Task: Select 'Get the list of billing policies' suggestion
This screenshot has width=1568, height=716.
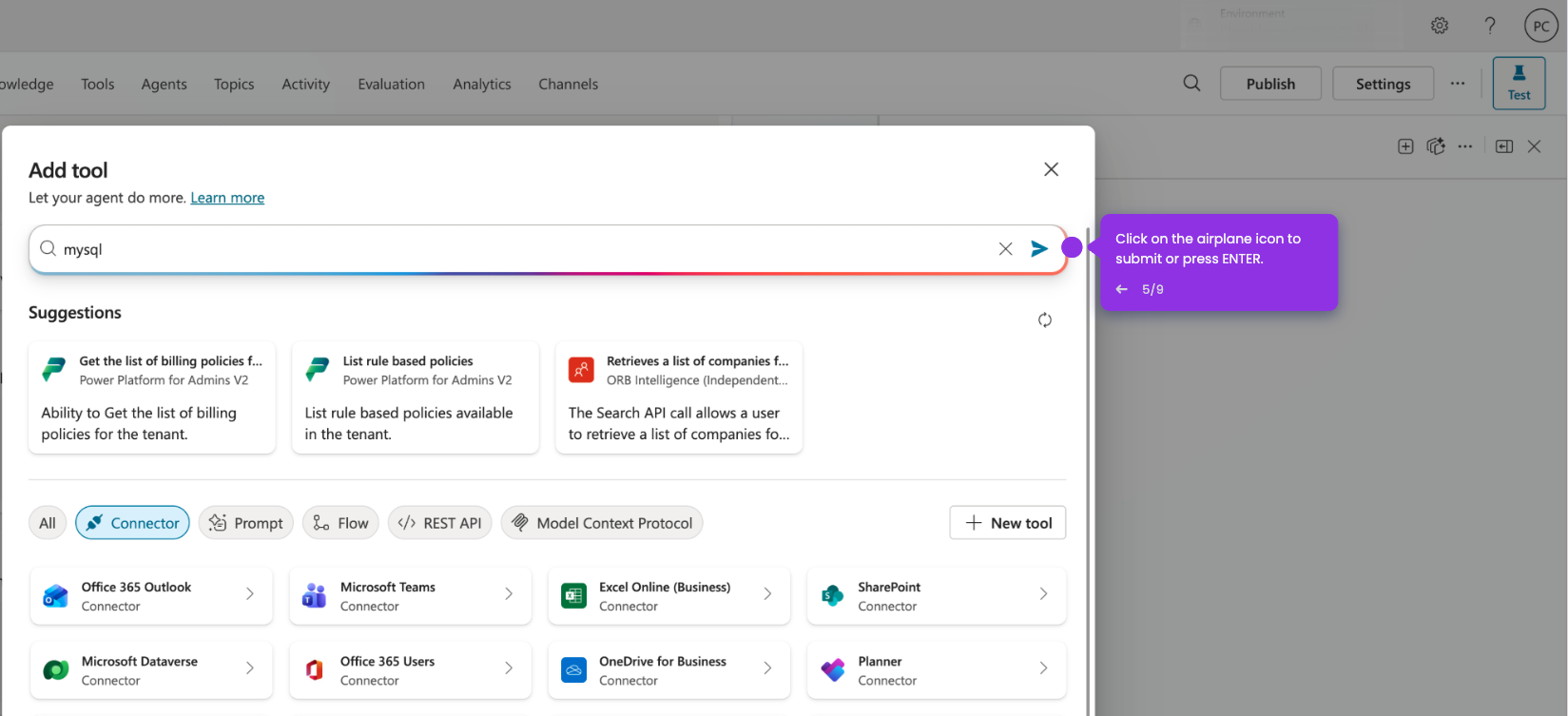Action: [x=152, y=397]
